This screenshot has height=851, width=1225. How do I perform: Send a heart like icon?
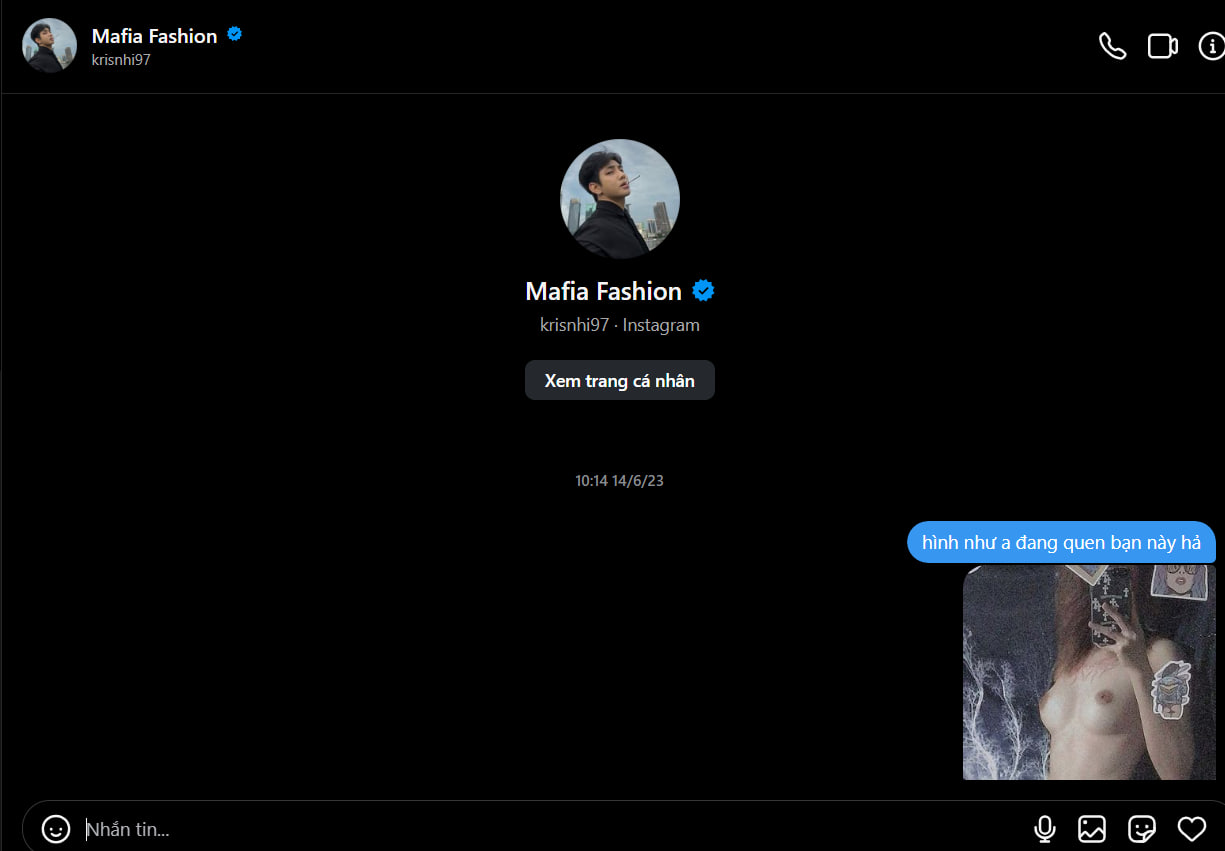point(1191,828)
